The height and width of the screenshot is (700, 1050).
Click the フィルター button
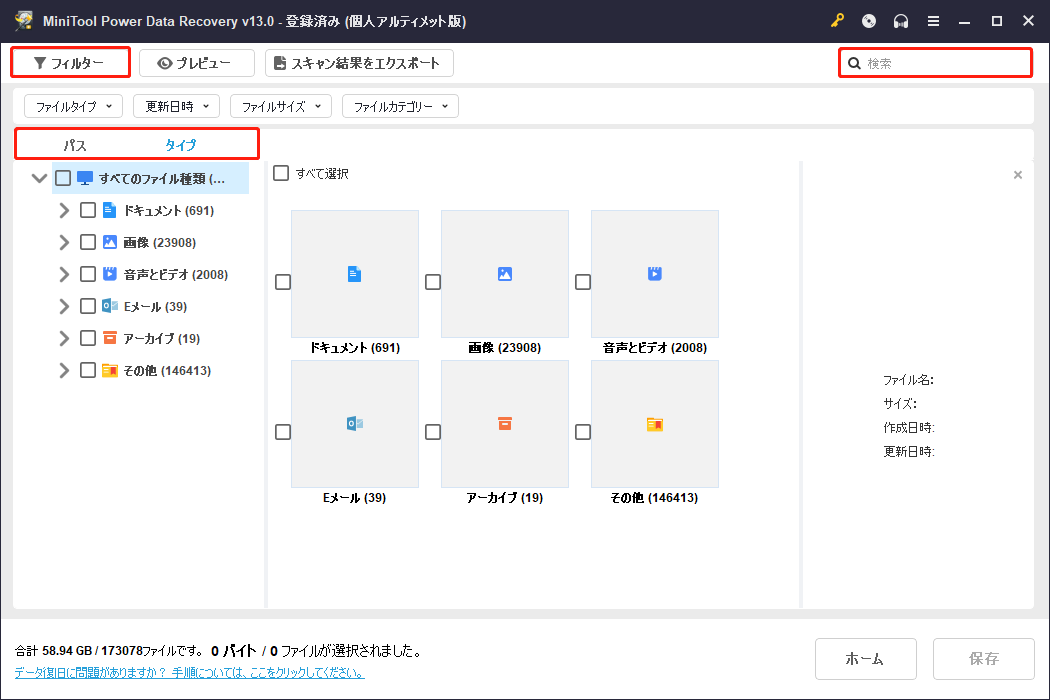click(70, 63)
